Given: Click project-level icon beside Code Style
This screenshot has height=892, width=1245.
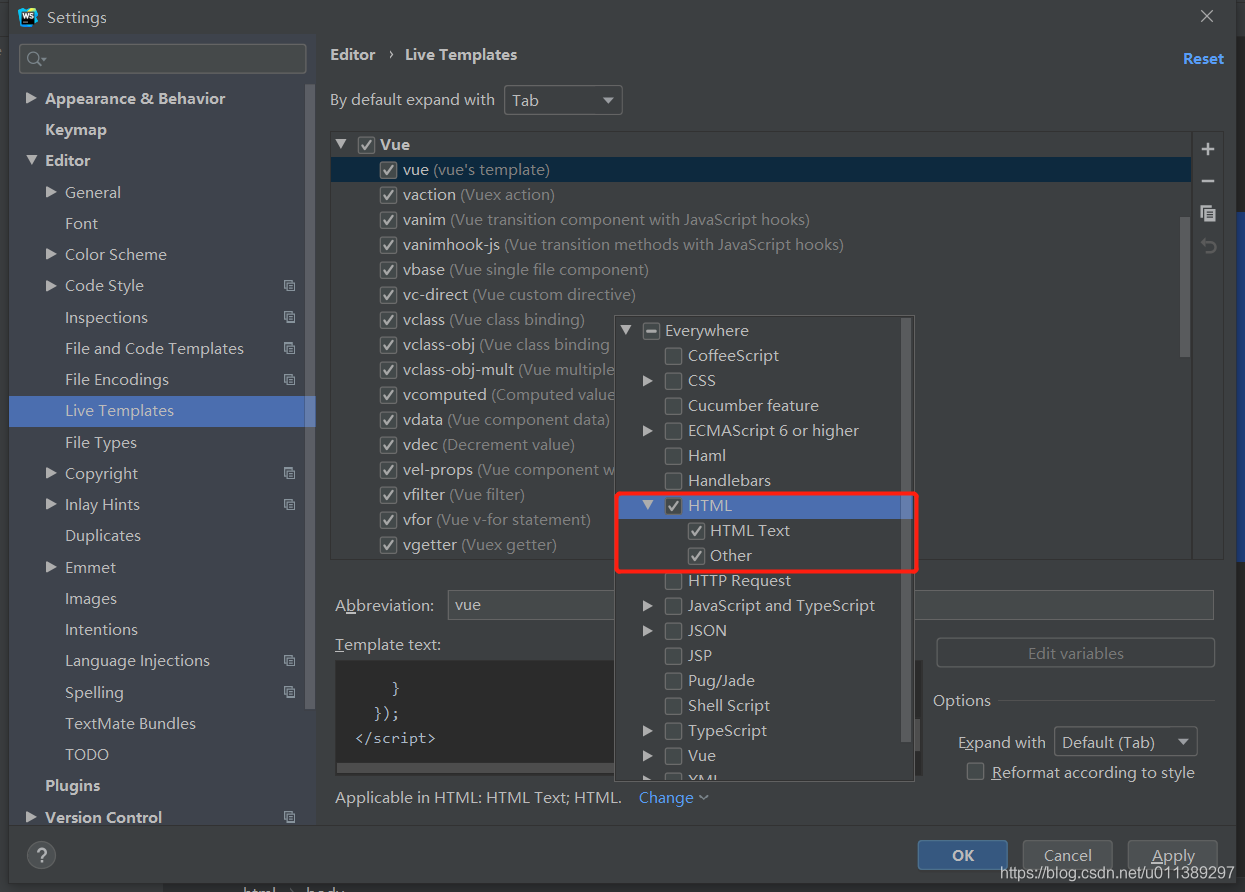Looking at the screenshot, I should click(289, 286).
